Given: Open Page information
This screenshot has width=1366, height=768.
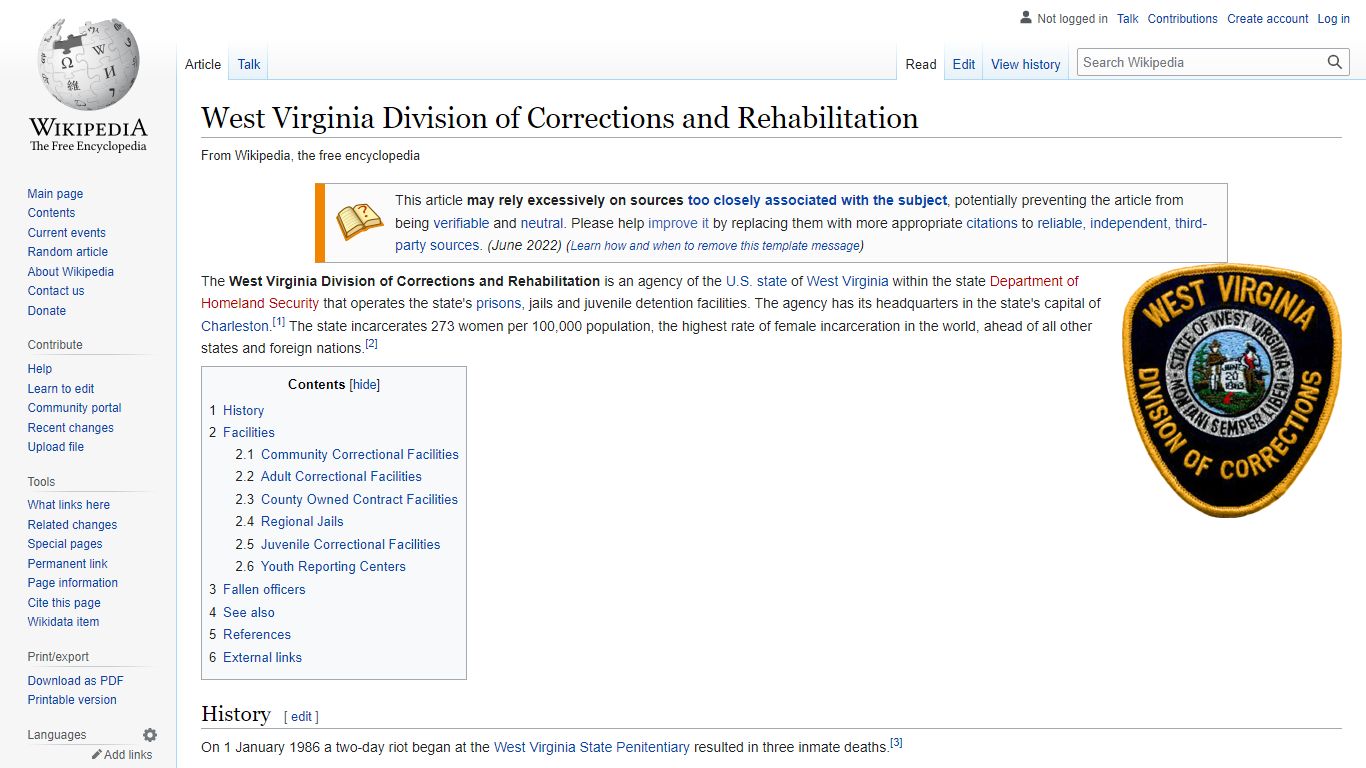Looking at the screenshot, I should pos(72,583).
